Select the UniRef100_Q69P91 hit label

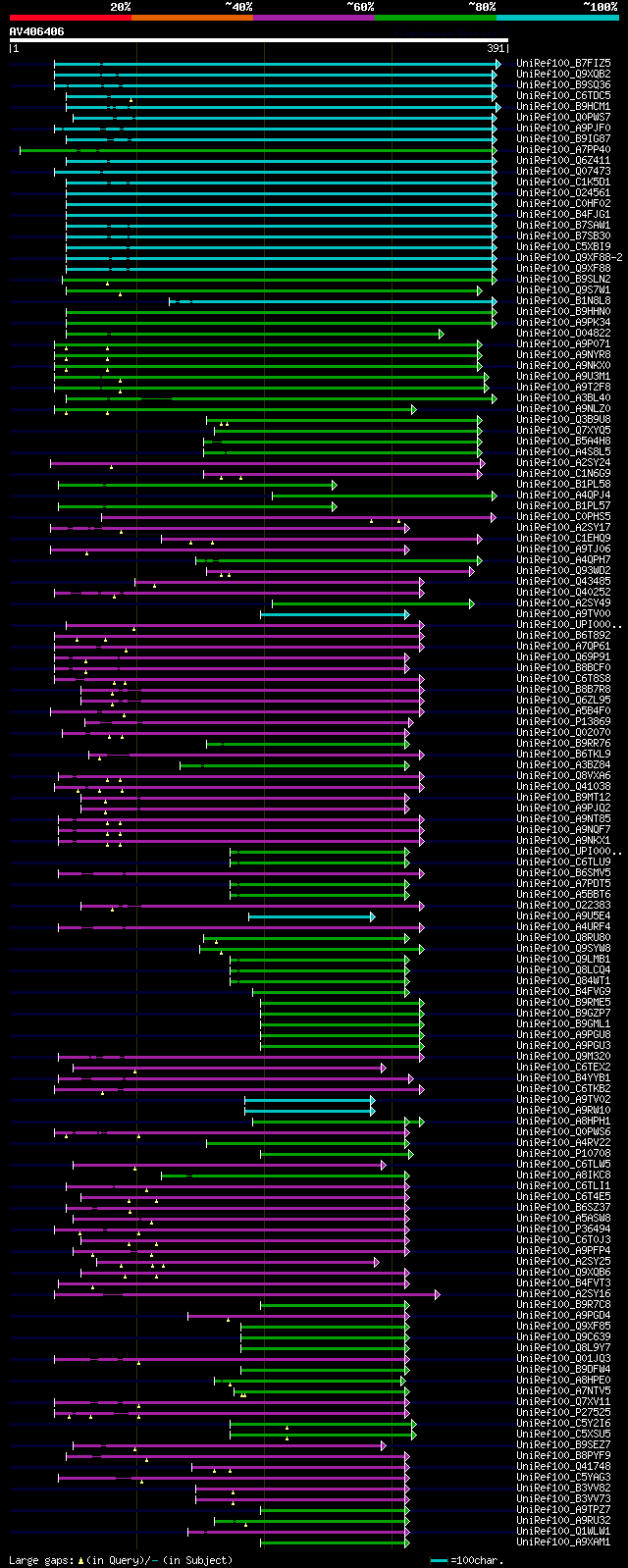click(x=563, y=656)
